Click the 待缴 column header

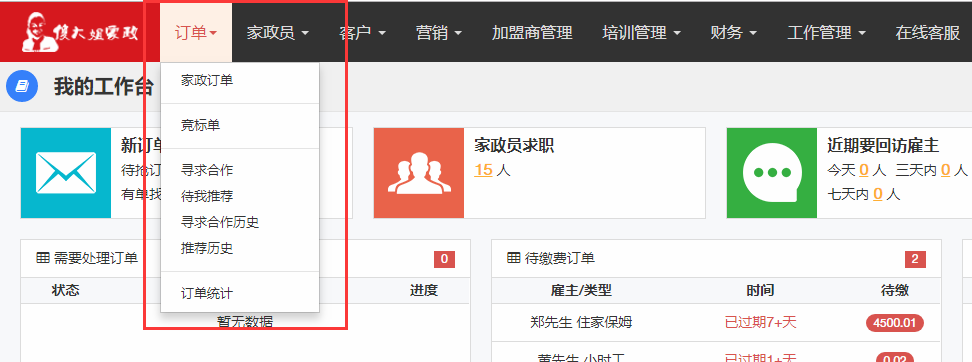895,290
